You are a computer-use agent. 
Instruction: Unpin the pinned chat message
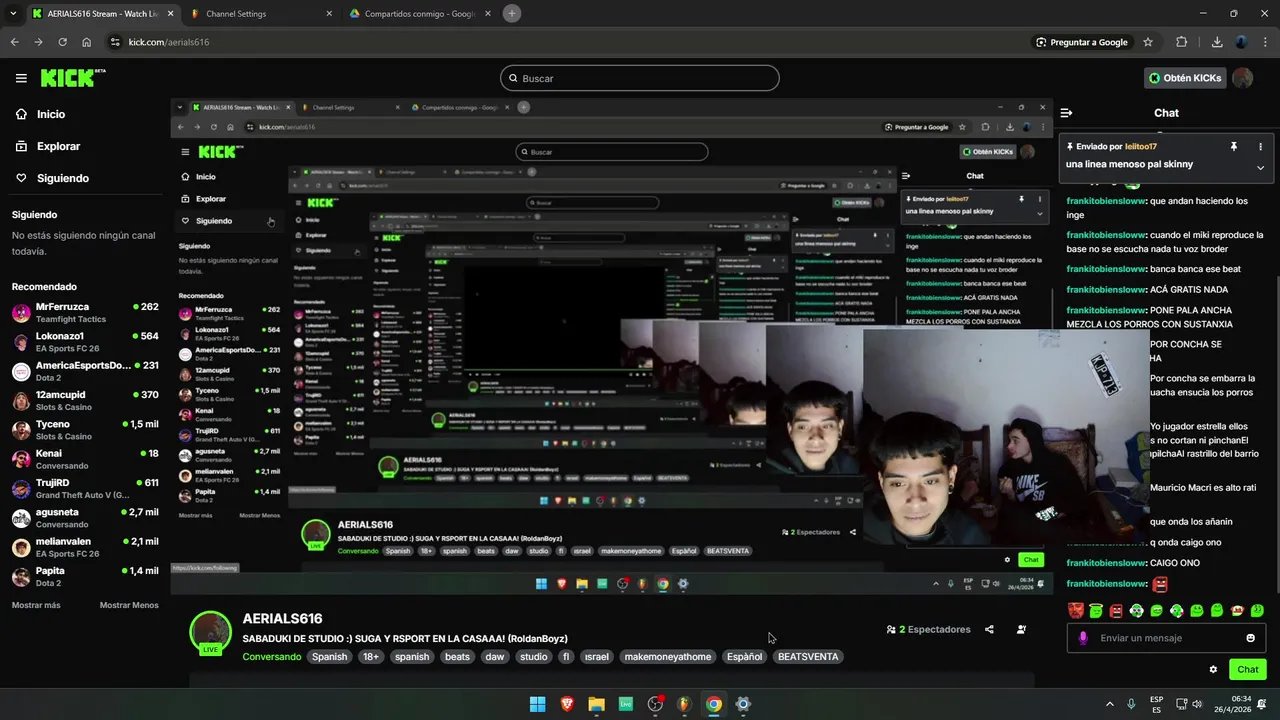click(x=1233, y=146)
